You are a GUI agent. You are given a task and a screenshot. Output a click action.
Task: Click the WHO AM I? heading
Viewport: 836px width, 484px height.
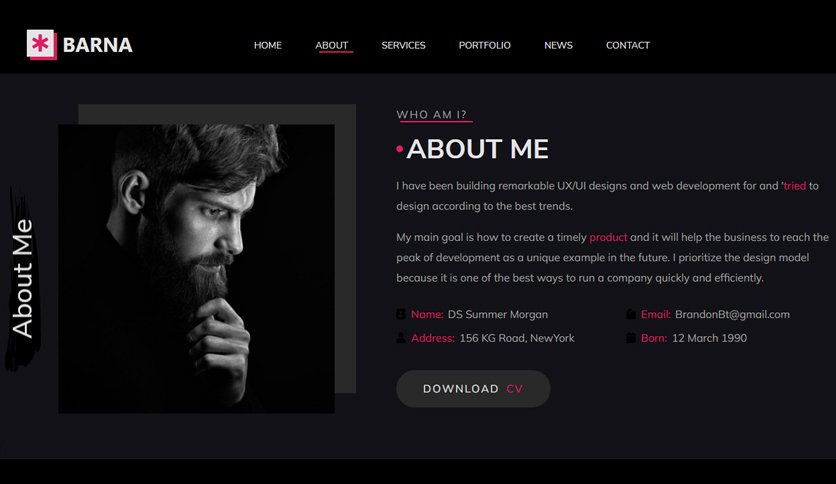(x=431, y=115)
